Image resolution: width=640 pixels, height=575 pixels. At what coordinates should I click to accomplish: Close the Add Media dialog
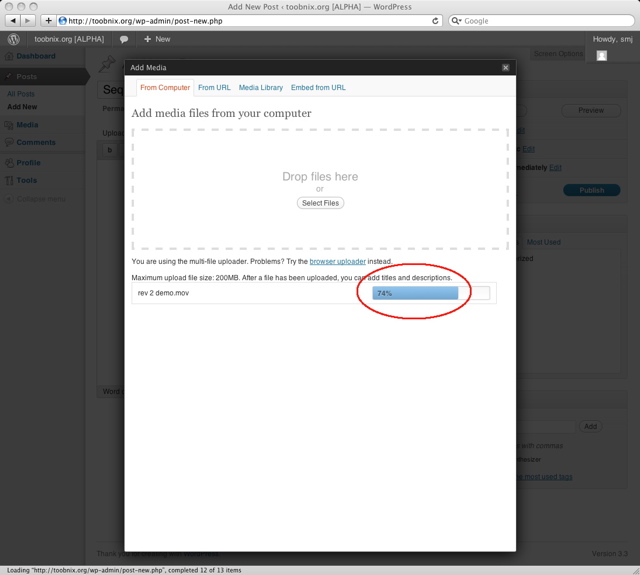pyautogui.click(x=505, y=67)
